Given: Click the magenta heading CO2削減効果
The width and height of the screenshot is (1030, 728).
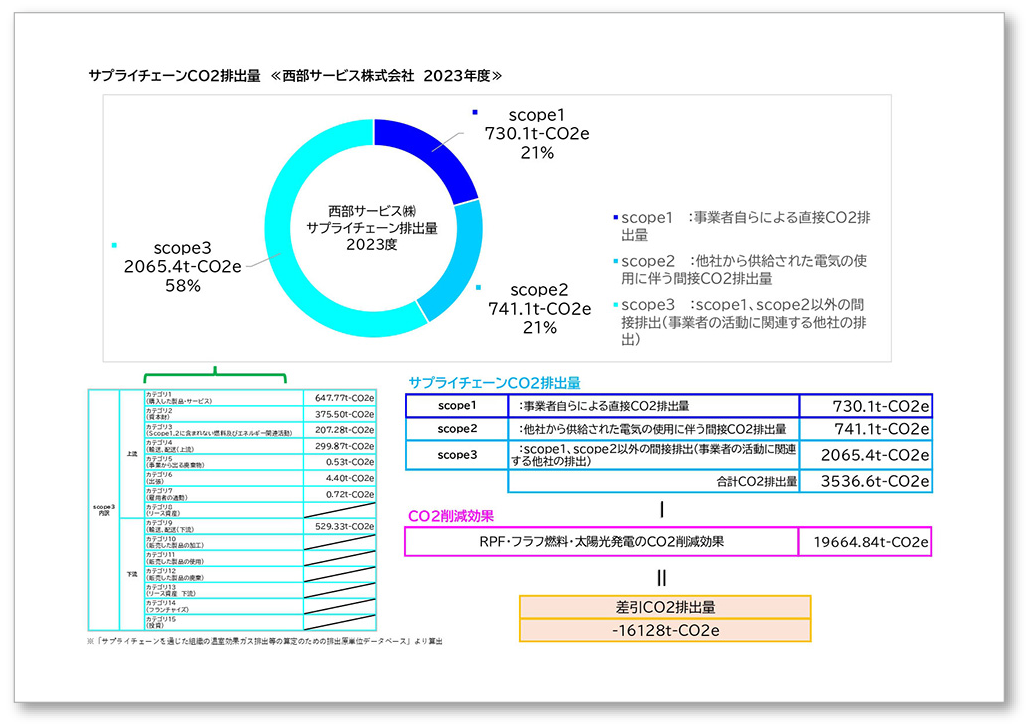Looking at the screenshot, I should click(x=451, y=516).
